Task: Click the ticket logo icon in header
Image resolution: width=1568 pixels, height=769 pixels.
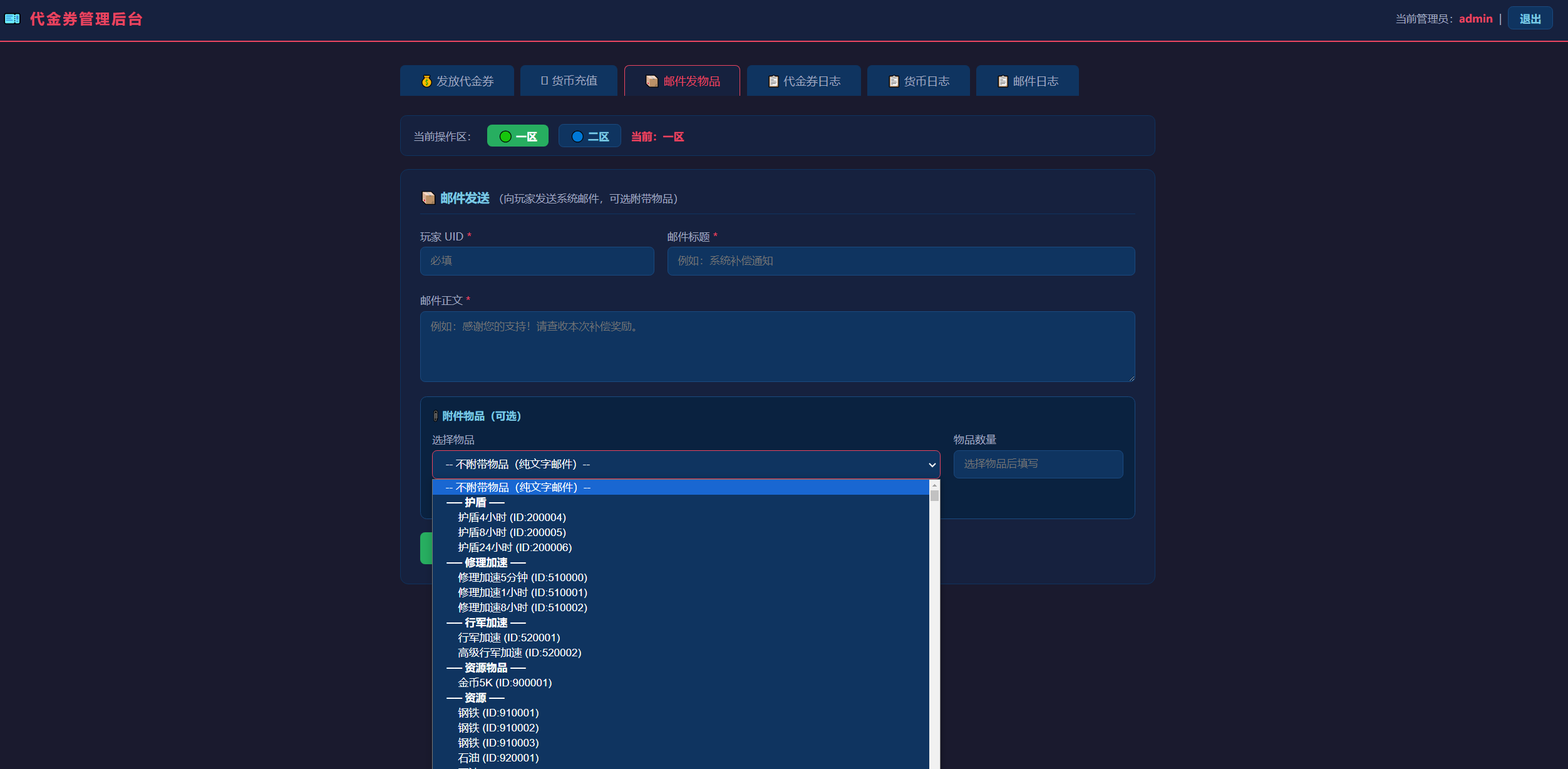Action: (12, 19)
